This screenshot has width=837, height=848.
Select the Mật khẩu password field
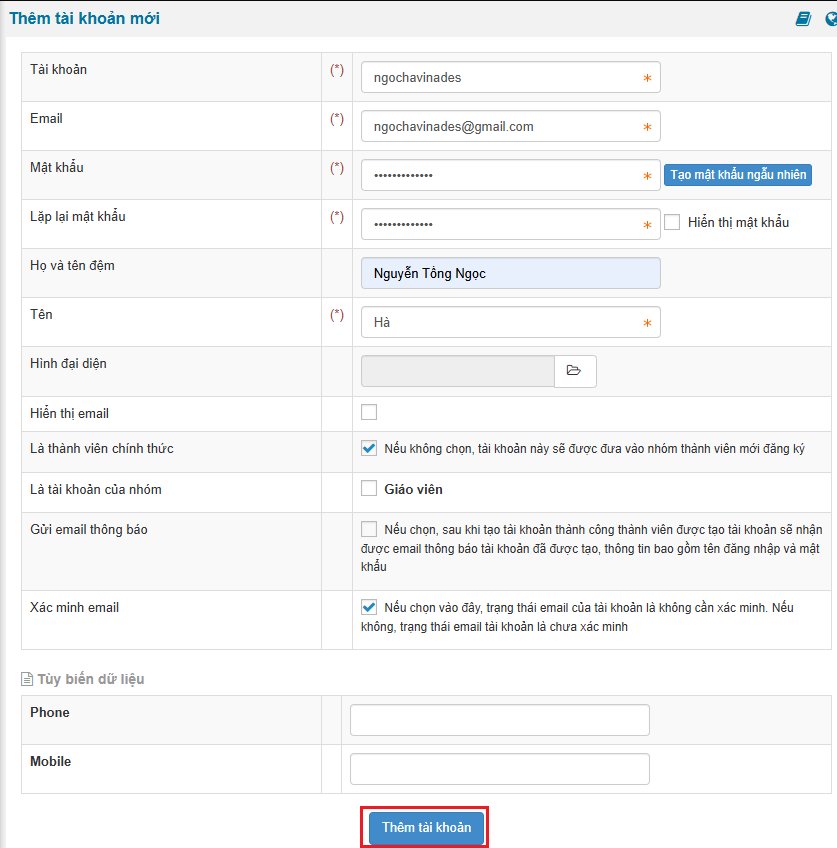tap(500, 175)
